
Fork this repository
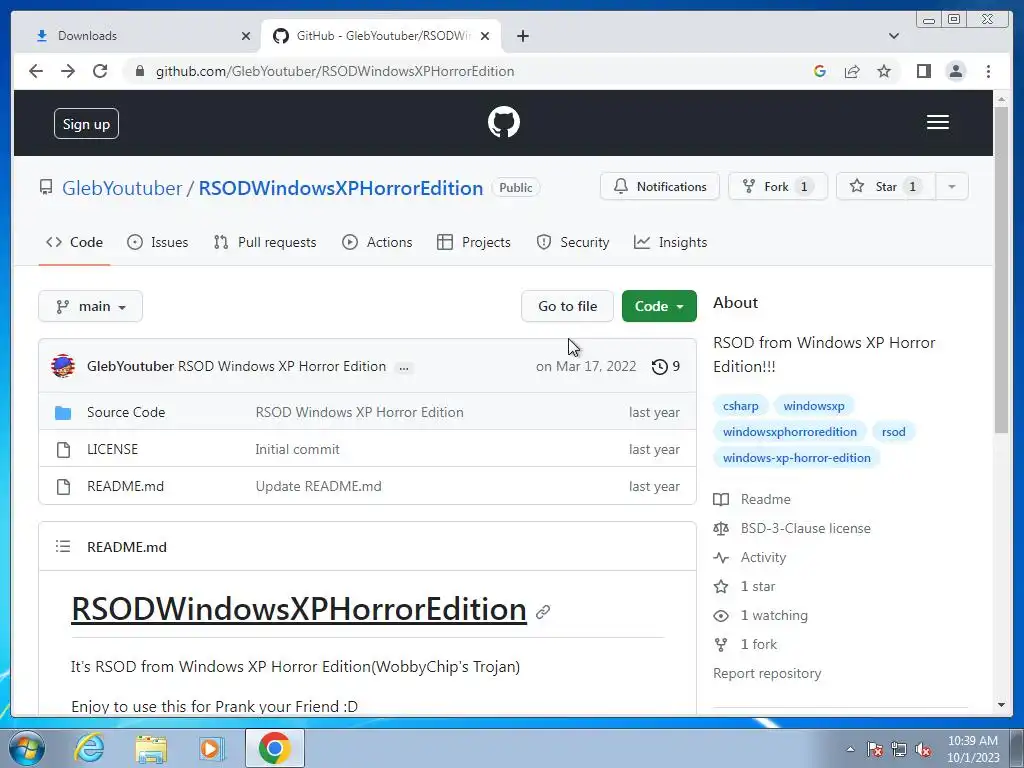pyautogui.click(x=777, y=187)
